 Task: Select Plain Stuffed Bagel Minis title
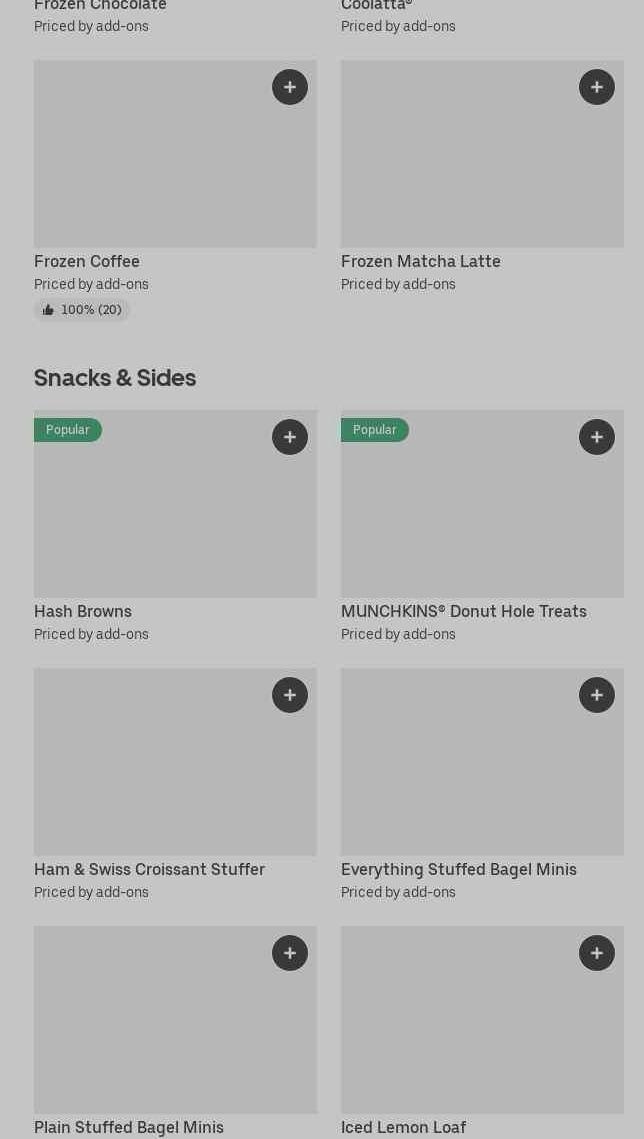[129, 1127]
